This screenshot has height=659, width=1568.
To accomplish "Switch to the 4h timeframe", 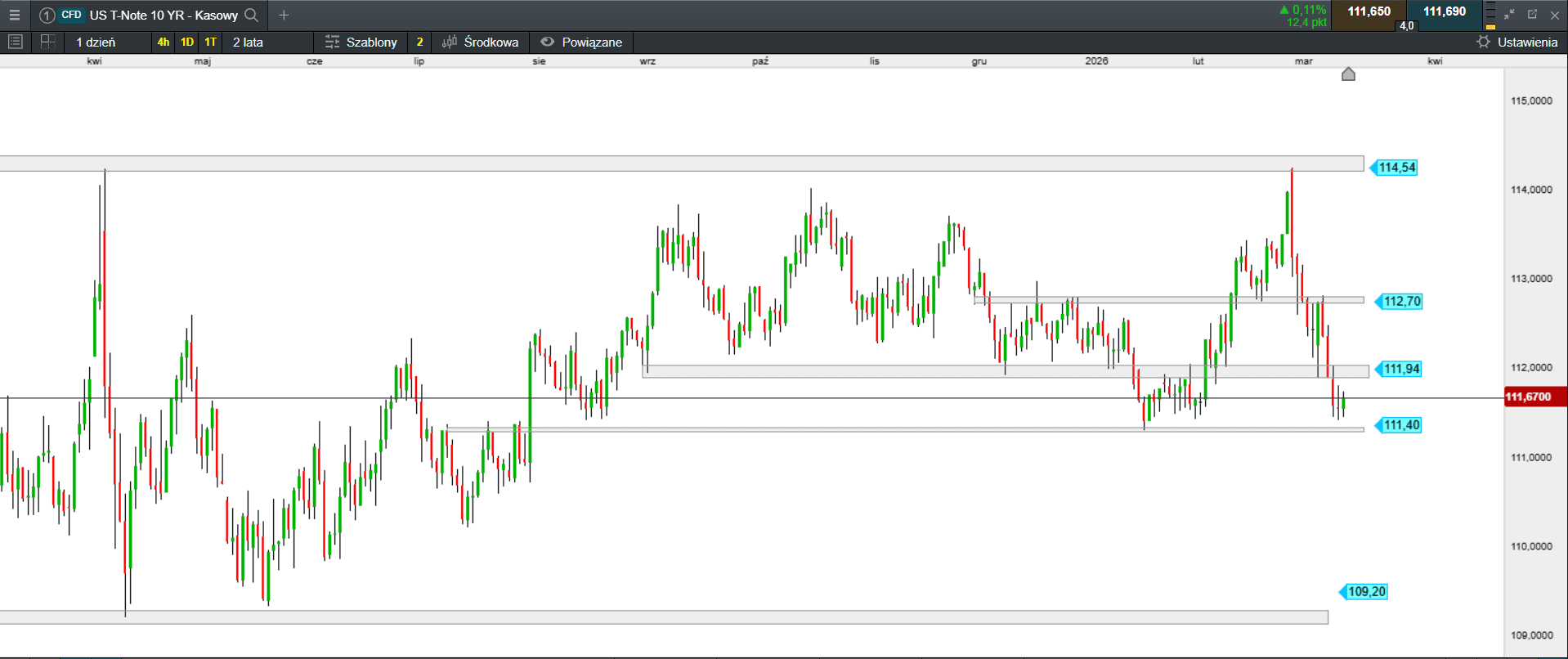I will [x=164, y=42].
